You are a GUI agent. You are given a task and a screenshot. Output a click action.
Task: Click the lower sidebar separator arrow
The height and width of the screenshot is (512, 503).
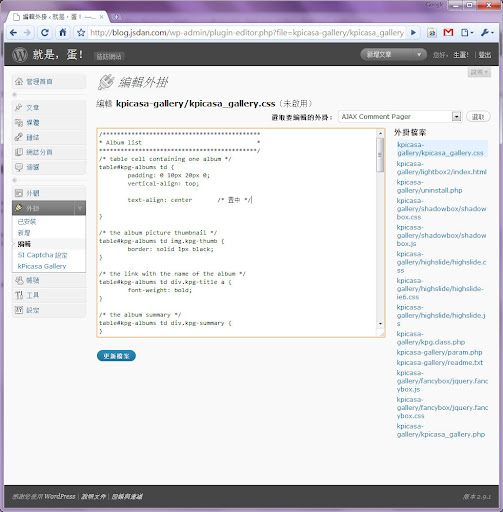[x=14, y=180]
